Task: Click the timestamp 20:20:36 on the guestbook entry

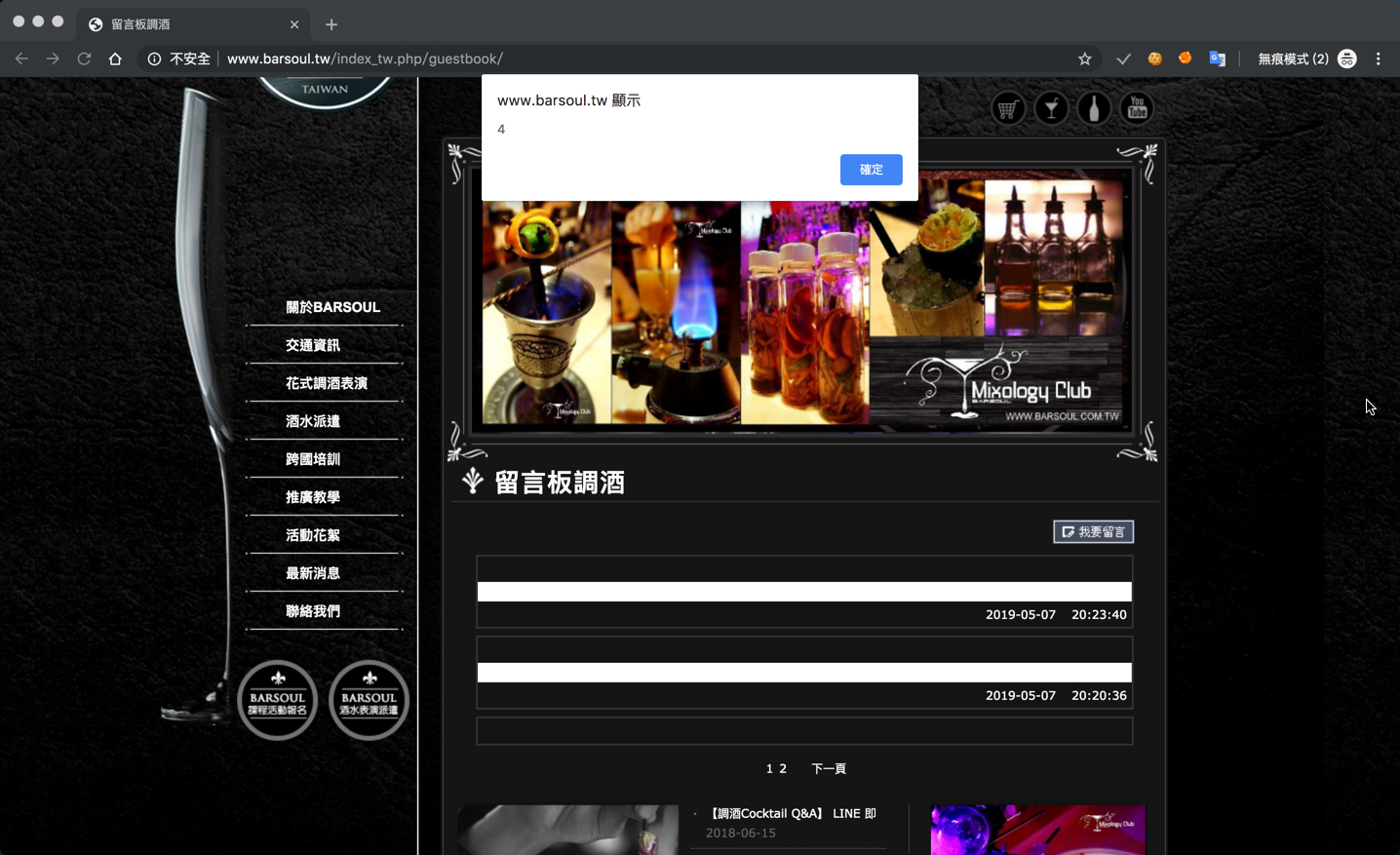Action: pos(1099,695)
